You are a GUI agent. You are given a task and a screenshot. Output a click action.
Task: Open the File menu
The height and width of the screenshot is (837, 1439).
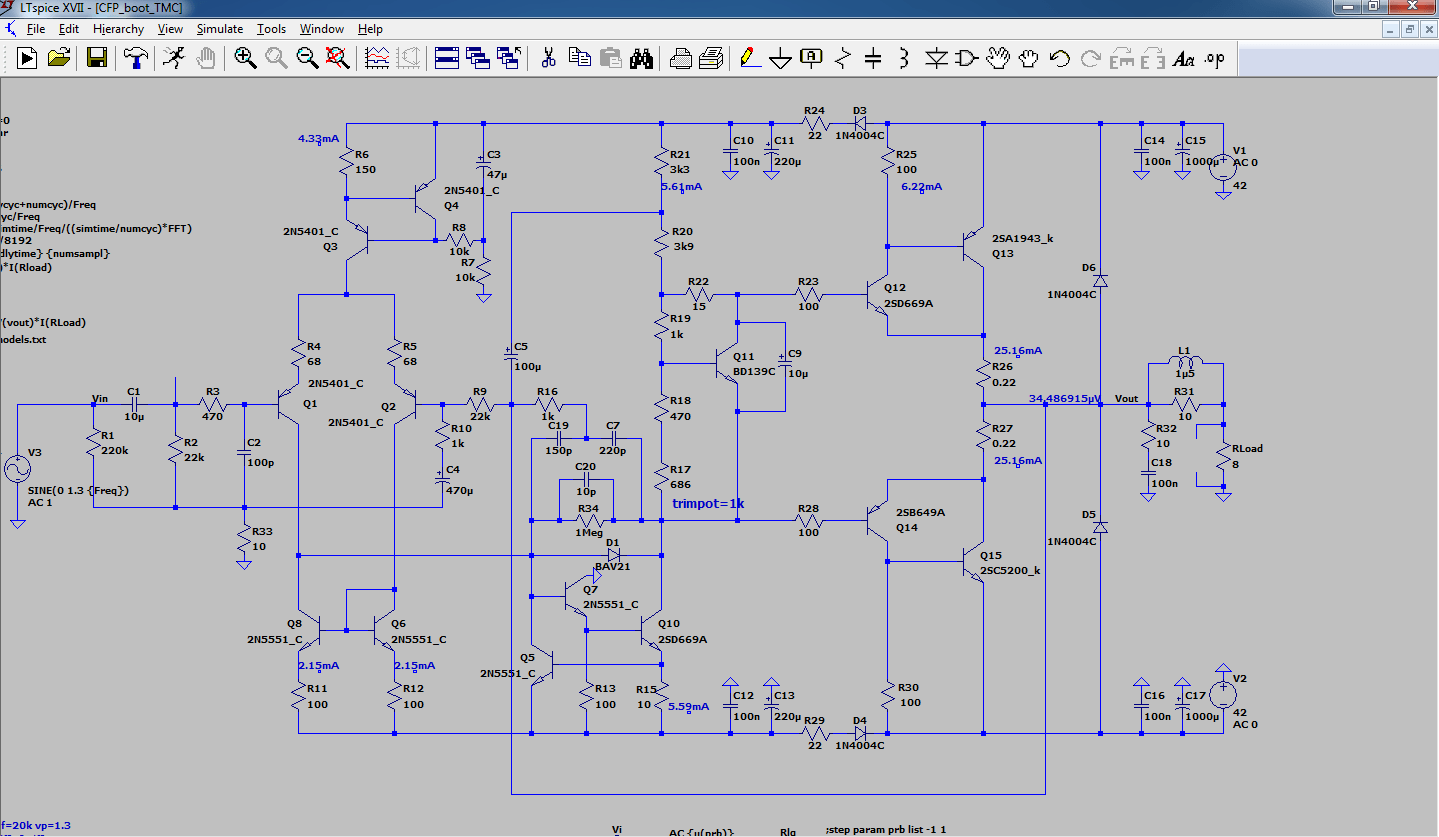pos(36,29)
